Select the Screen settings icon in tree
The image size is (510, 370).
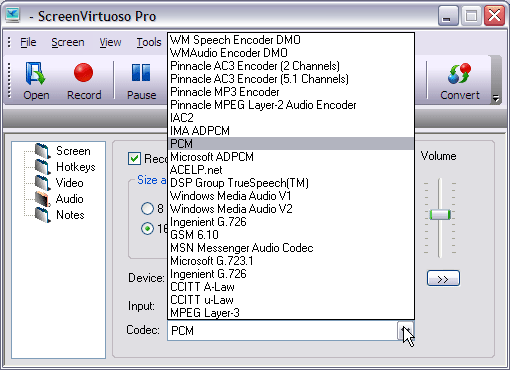point(42,151)
